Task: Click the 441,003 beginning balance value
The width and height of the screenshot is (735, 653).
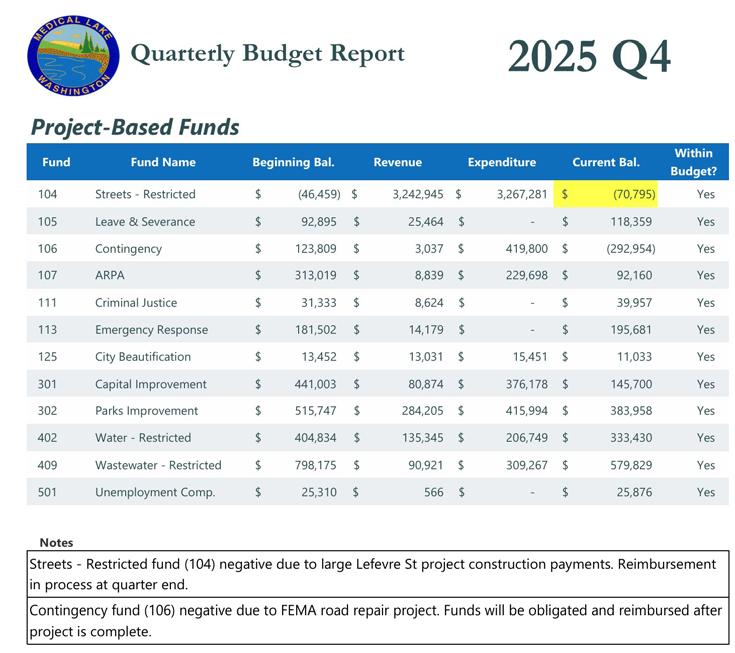Action: click(315, 384)
